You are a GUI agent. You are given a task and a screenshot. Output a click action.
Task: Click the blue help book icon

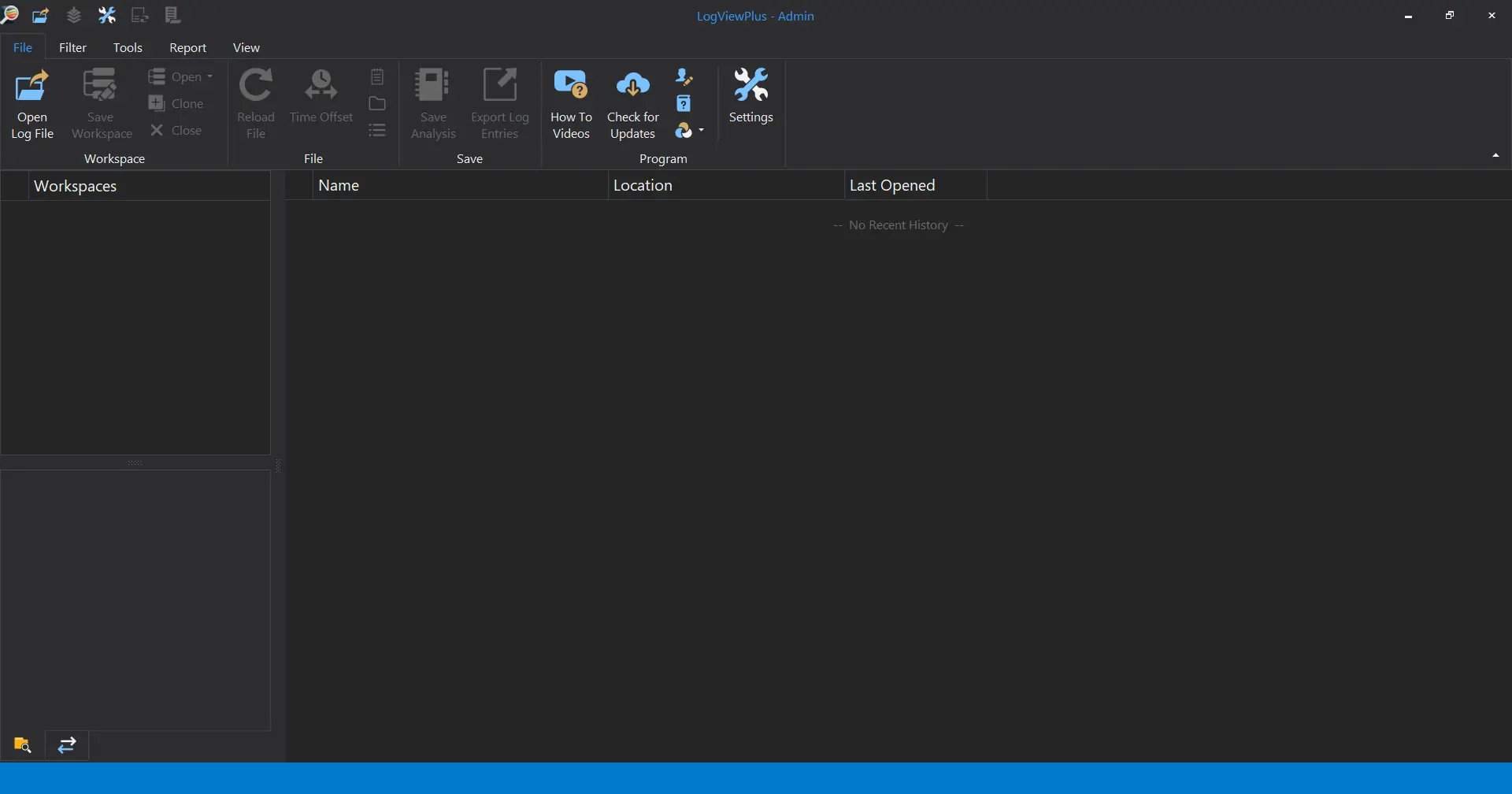[684, 103]
